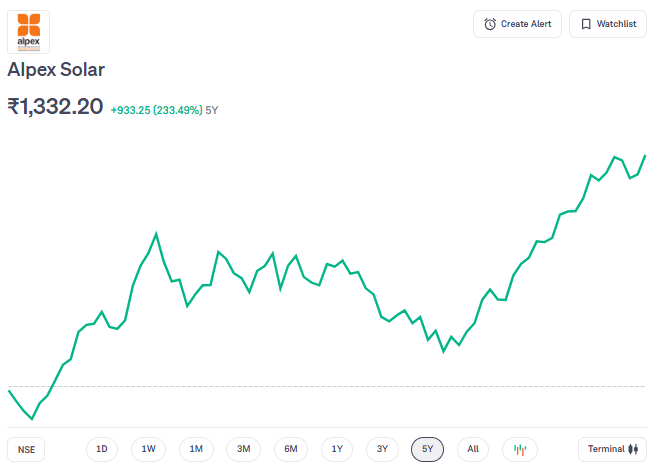Viewport: 670px width, 474px height.
Task: Click the +933.25 (233.49%) change text
Action: click(x=156, y=110)
